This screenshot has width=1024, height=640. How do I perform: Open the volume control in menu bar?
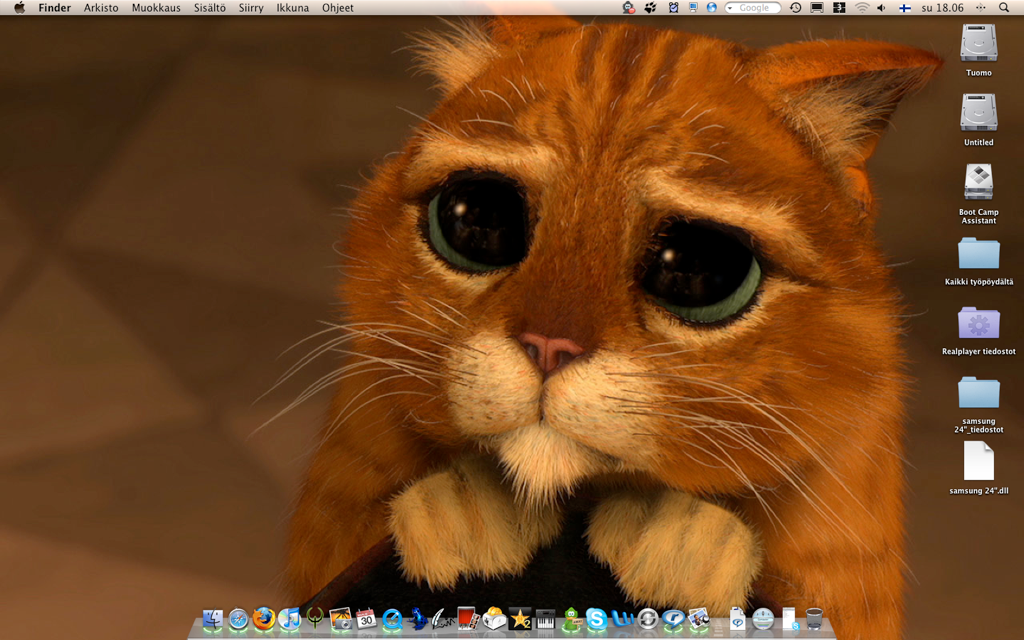click(882, 8)
